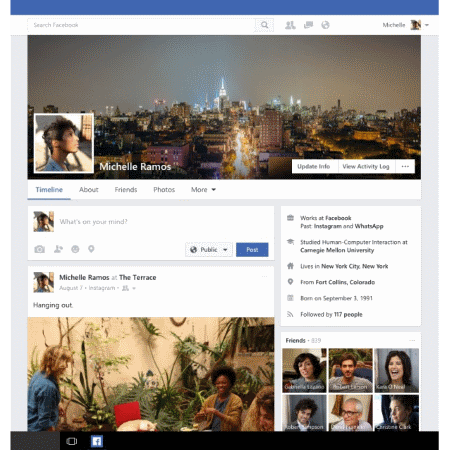Click the home icon beside Lives in
Screen dimensions: 450x450
pyautogui.click(x=290, y=266)
